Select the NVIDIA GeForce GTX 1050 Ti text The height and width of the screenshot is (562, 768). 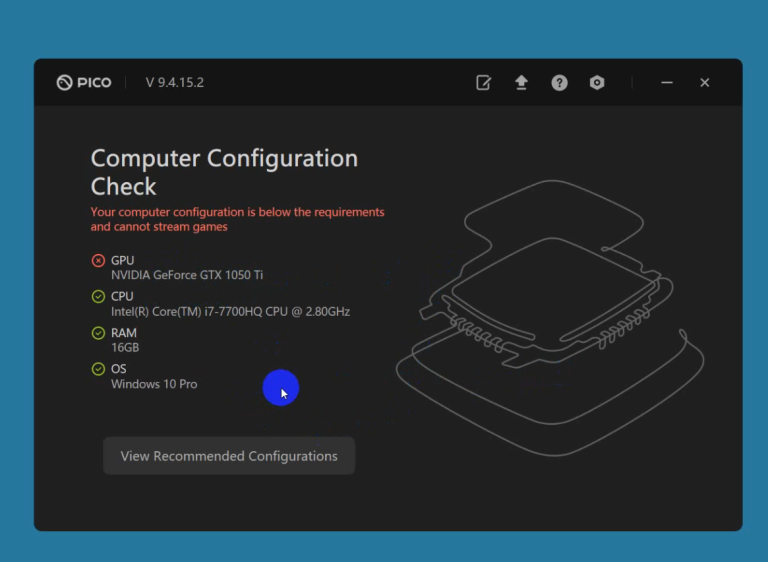coord(187,275)
